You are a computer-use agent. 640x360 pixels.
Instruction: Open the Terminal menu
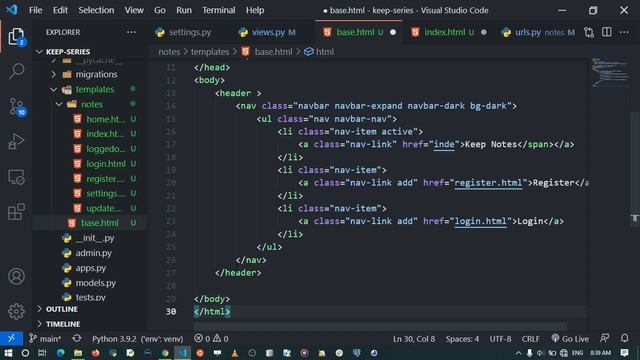[218, 10]
